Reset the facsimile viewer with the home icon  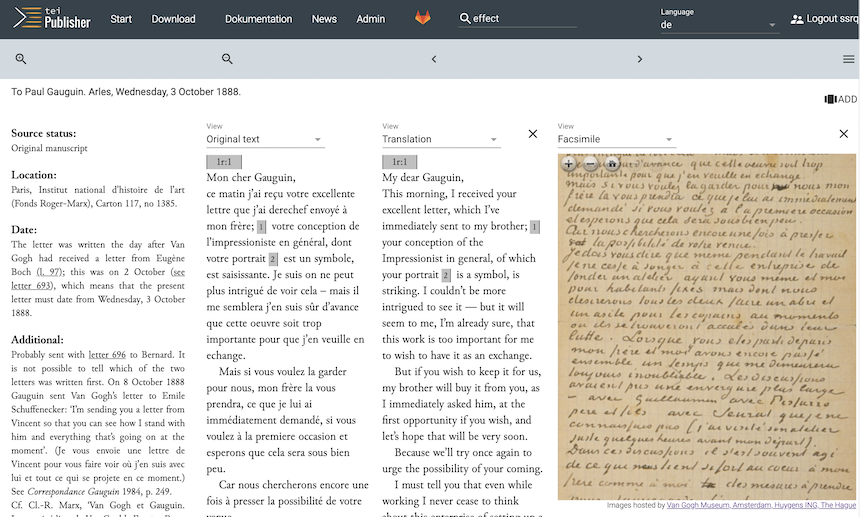pyautogui.click(x=612, y=163)
